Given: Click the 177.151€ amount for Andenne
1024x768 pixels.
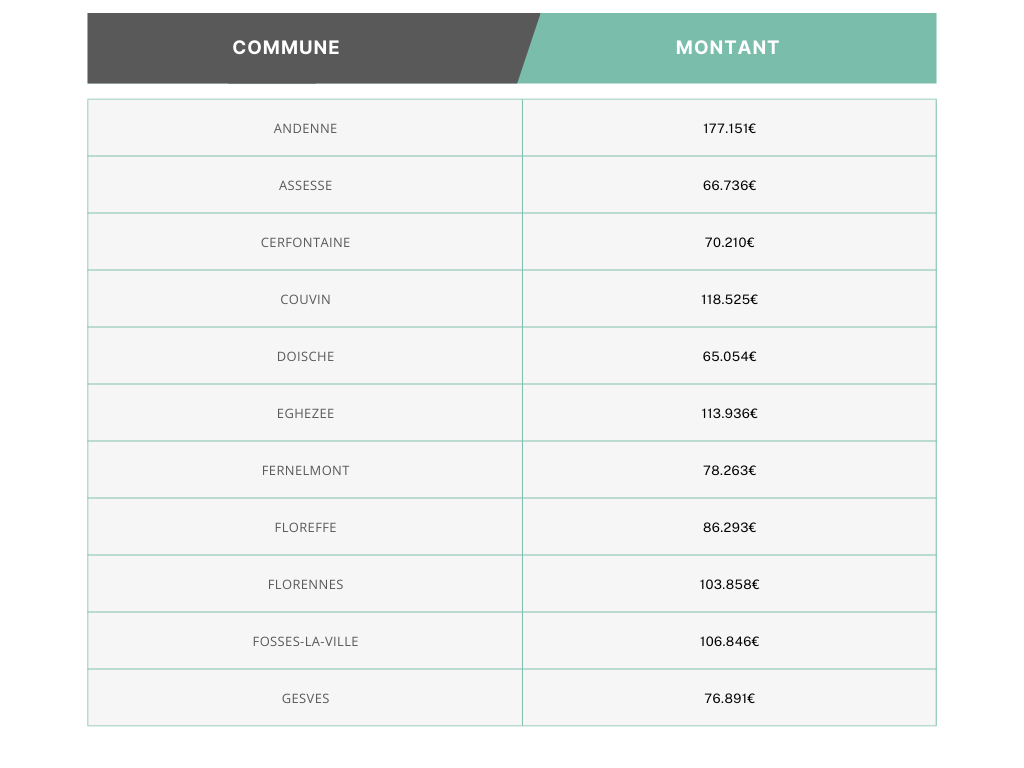Looking at the screenshot, I should (729, 129).
